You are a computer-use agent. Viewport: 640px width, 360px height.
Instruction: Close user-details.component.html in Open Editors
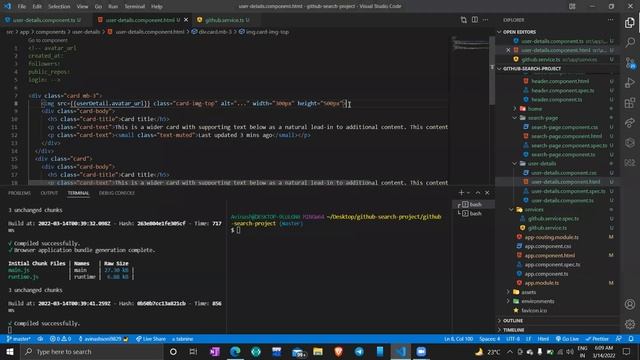click(x=508, y=50)
